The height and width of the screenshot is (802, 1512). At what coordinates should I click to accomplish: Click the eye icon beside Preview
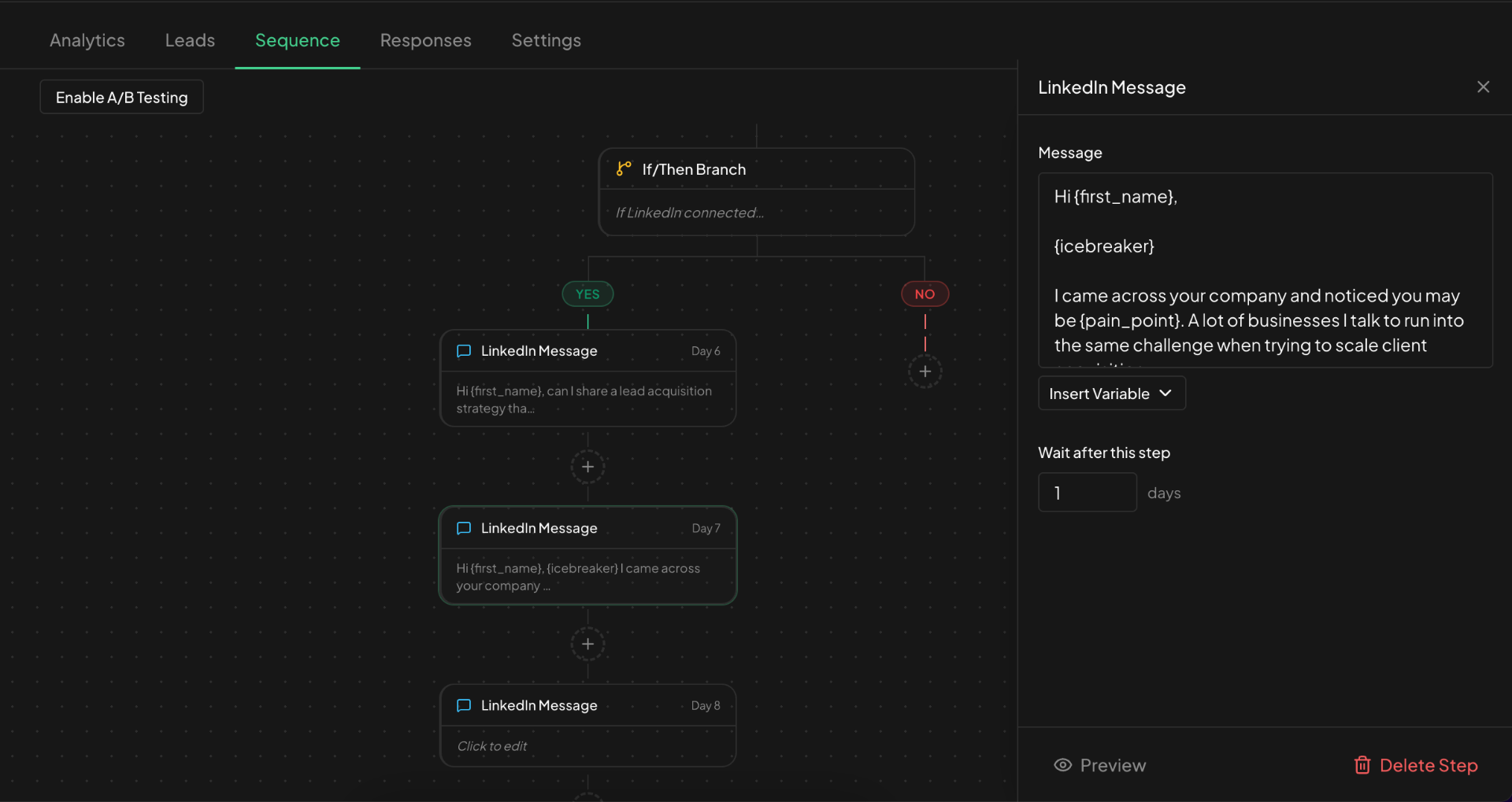point(1062,765)
